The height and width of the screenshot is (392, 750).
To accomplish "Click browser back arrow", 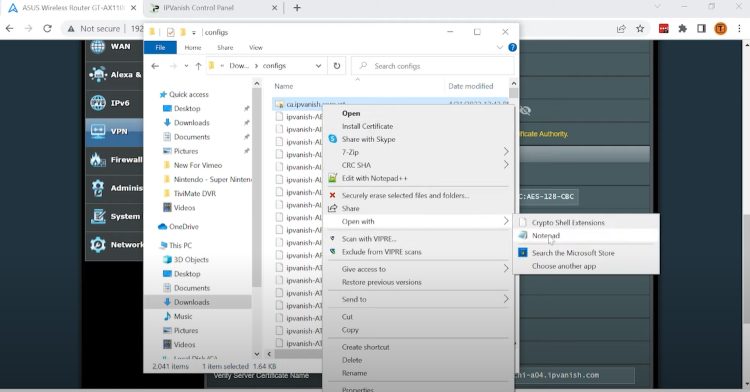I will (10, 29).
